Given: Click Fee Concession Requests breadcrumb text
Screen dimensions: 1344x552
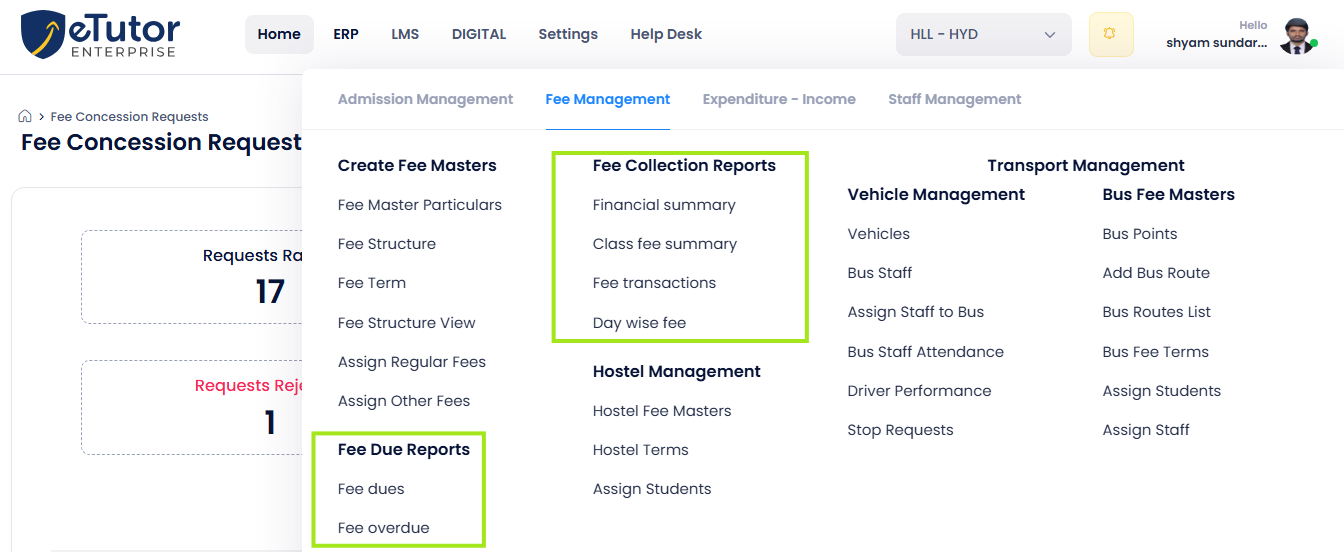Looking at the screenshot, I should [x=129, y=117].
